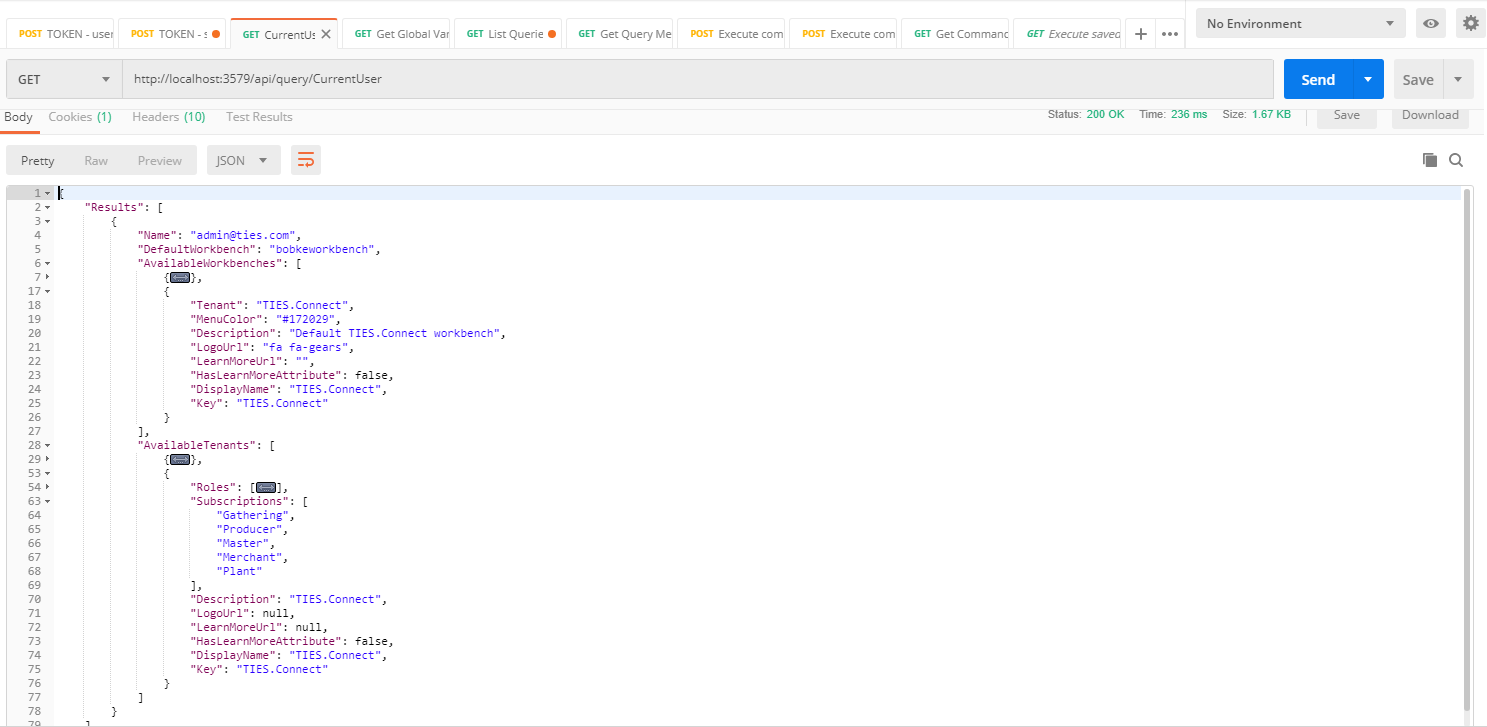Click the blue Send button
This screenshot has height=727, width=1487.
coord(1317,80)
